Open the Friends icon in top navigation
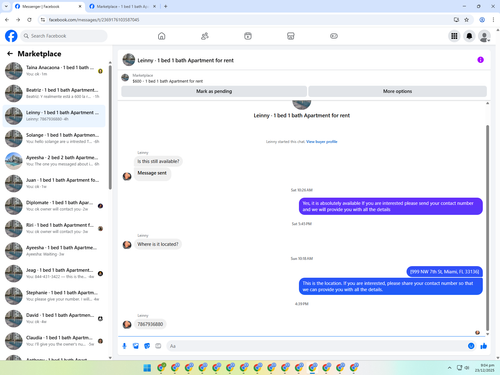 205,36
